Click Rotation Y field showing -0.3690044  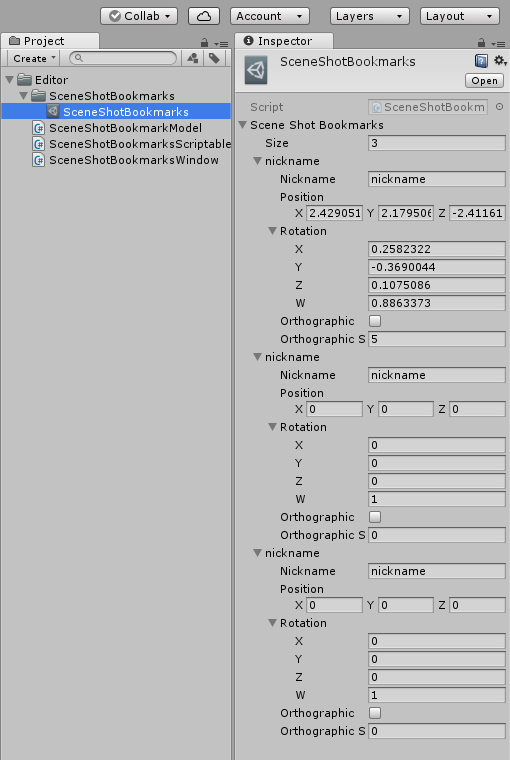tap(436, 267)
